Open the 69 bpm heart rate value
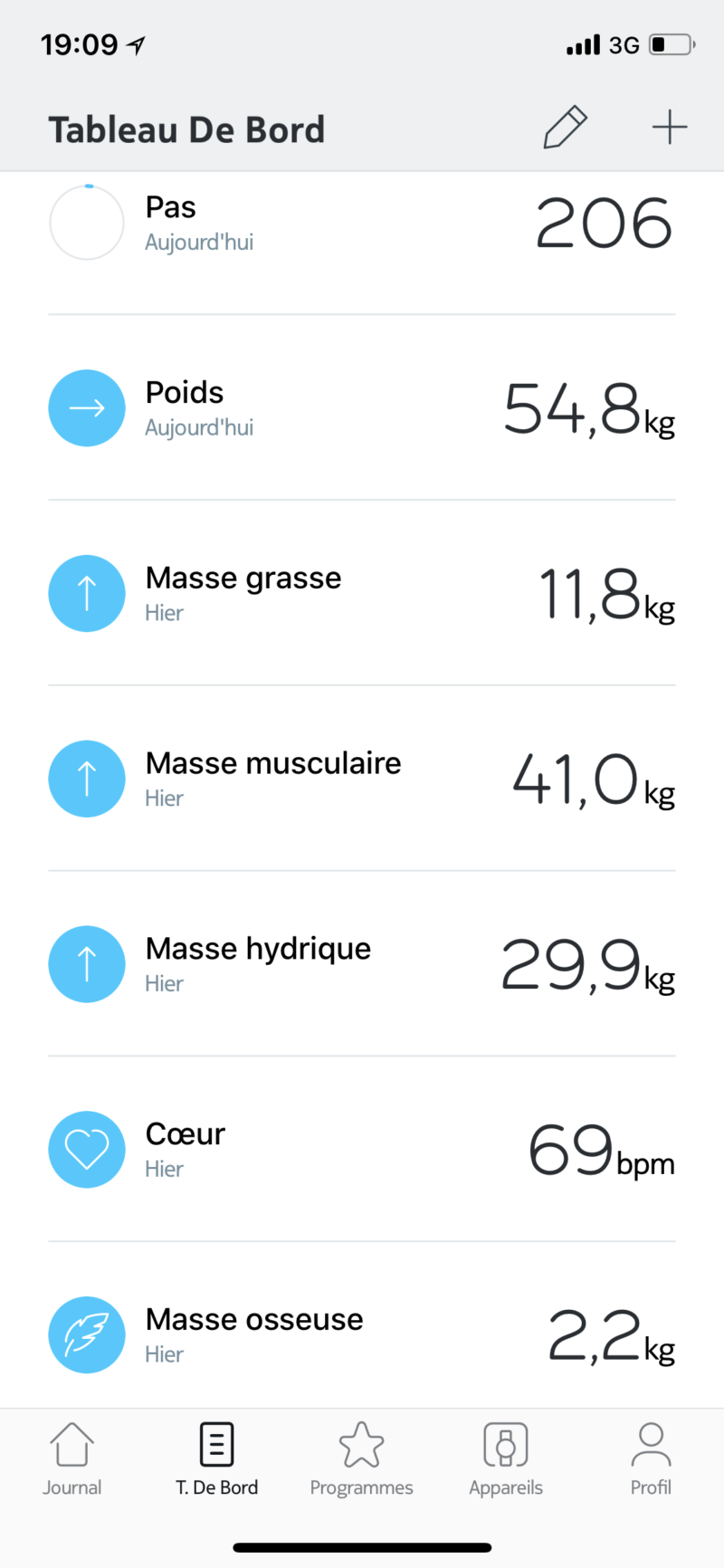This screenshot has height=1568, width=724. [x=601, y=1151]
